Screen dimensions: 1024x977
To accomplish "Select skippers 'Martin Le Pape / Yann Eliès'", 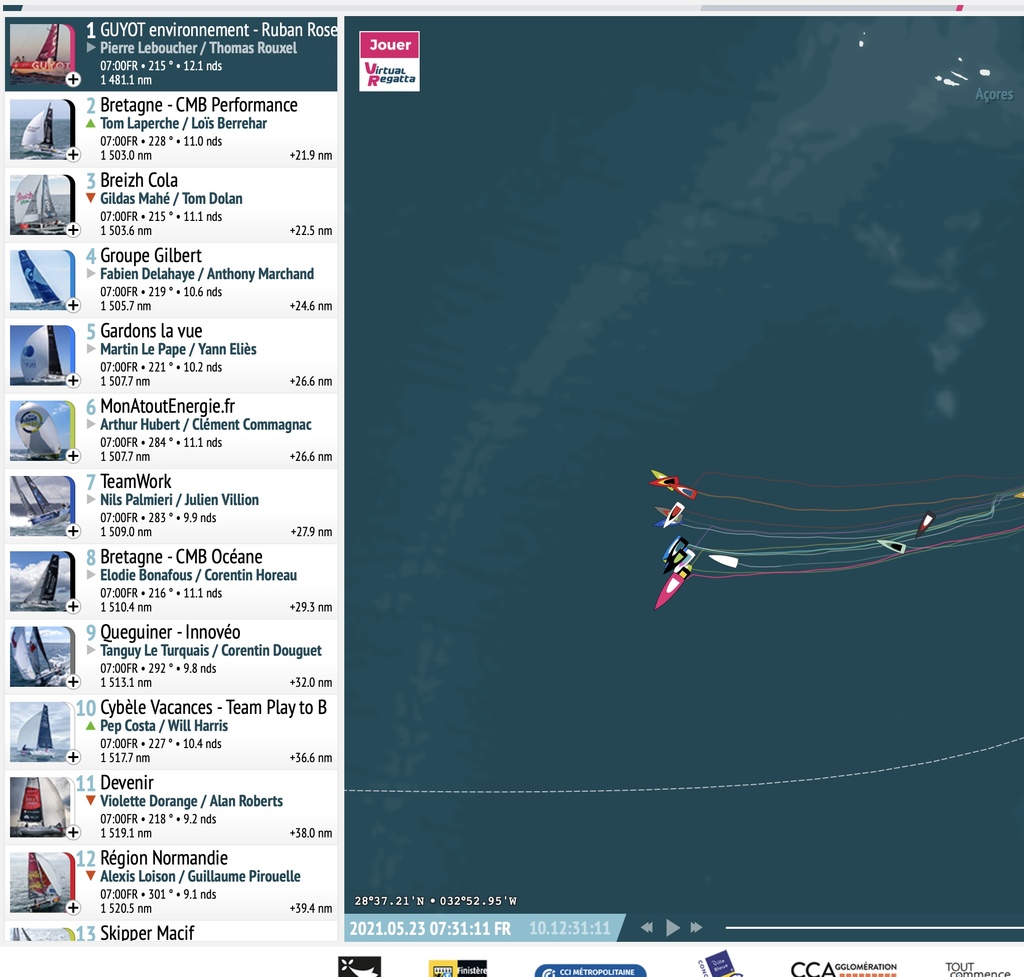I will coord(178,349).
